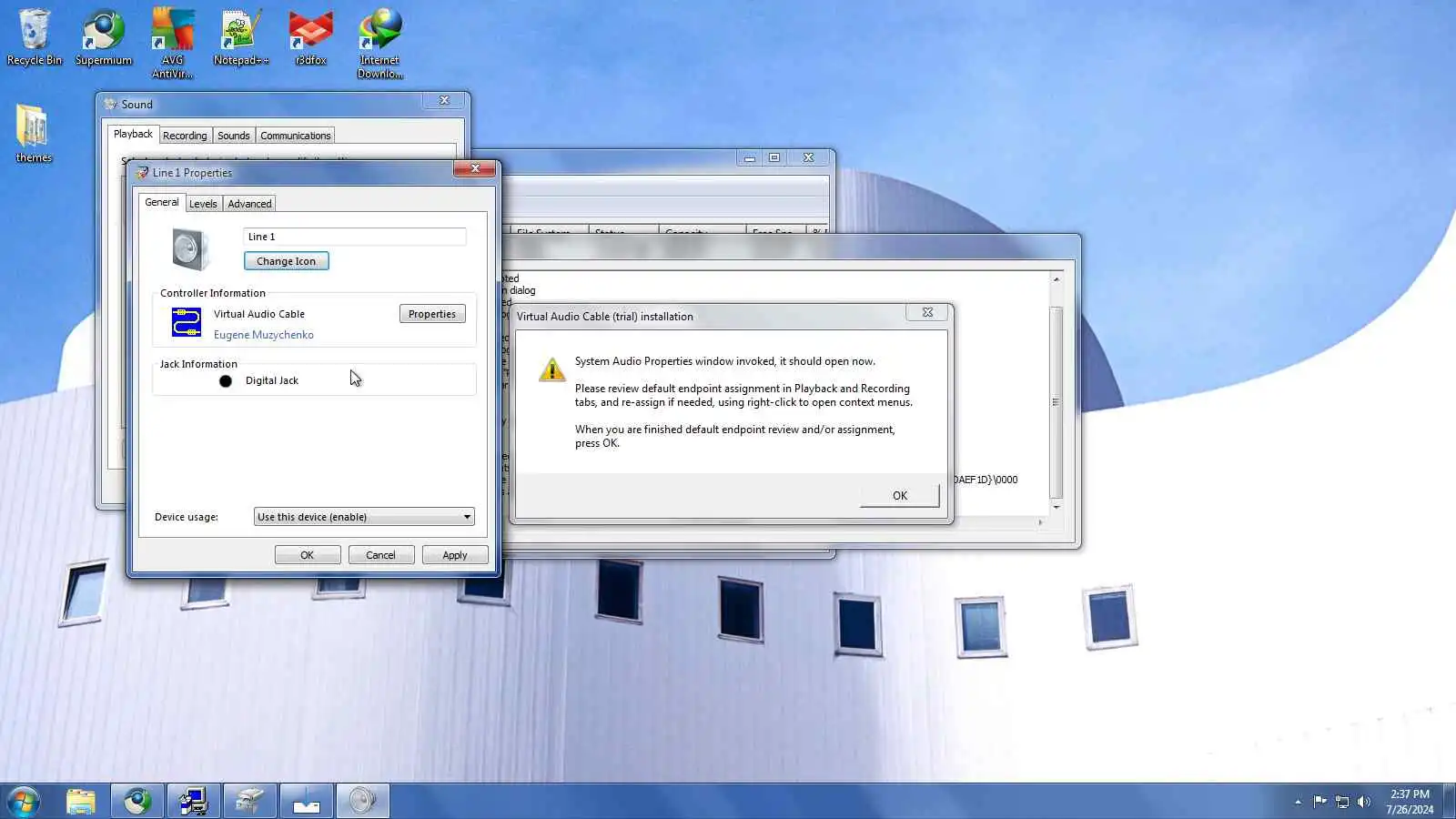
Task: Click the "System Audio Properties window invoked" message
Action: 725,361
